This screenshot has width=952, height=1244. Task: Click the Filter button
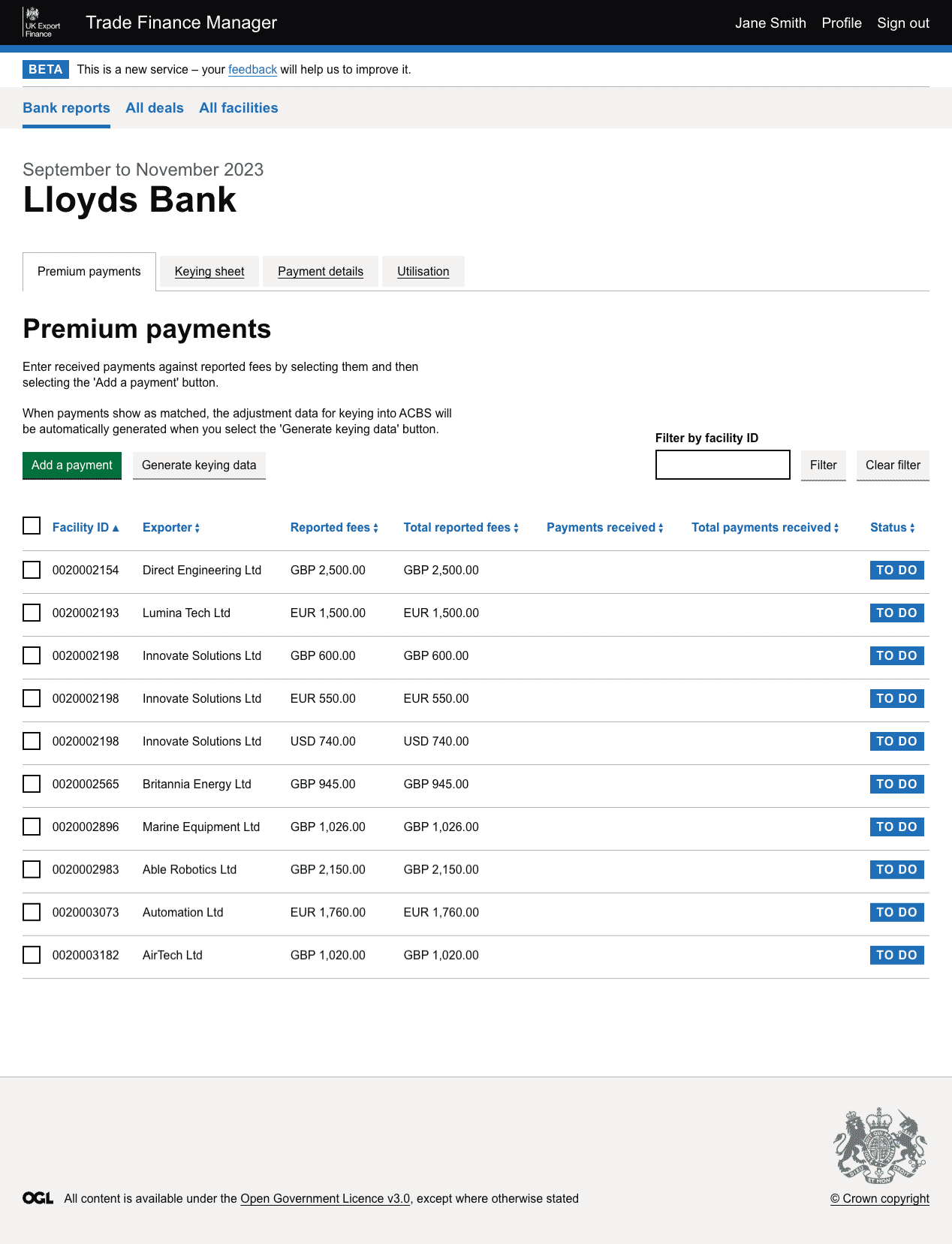pos(824,465)
